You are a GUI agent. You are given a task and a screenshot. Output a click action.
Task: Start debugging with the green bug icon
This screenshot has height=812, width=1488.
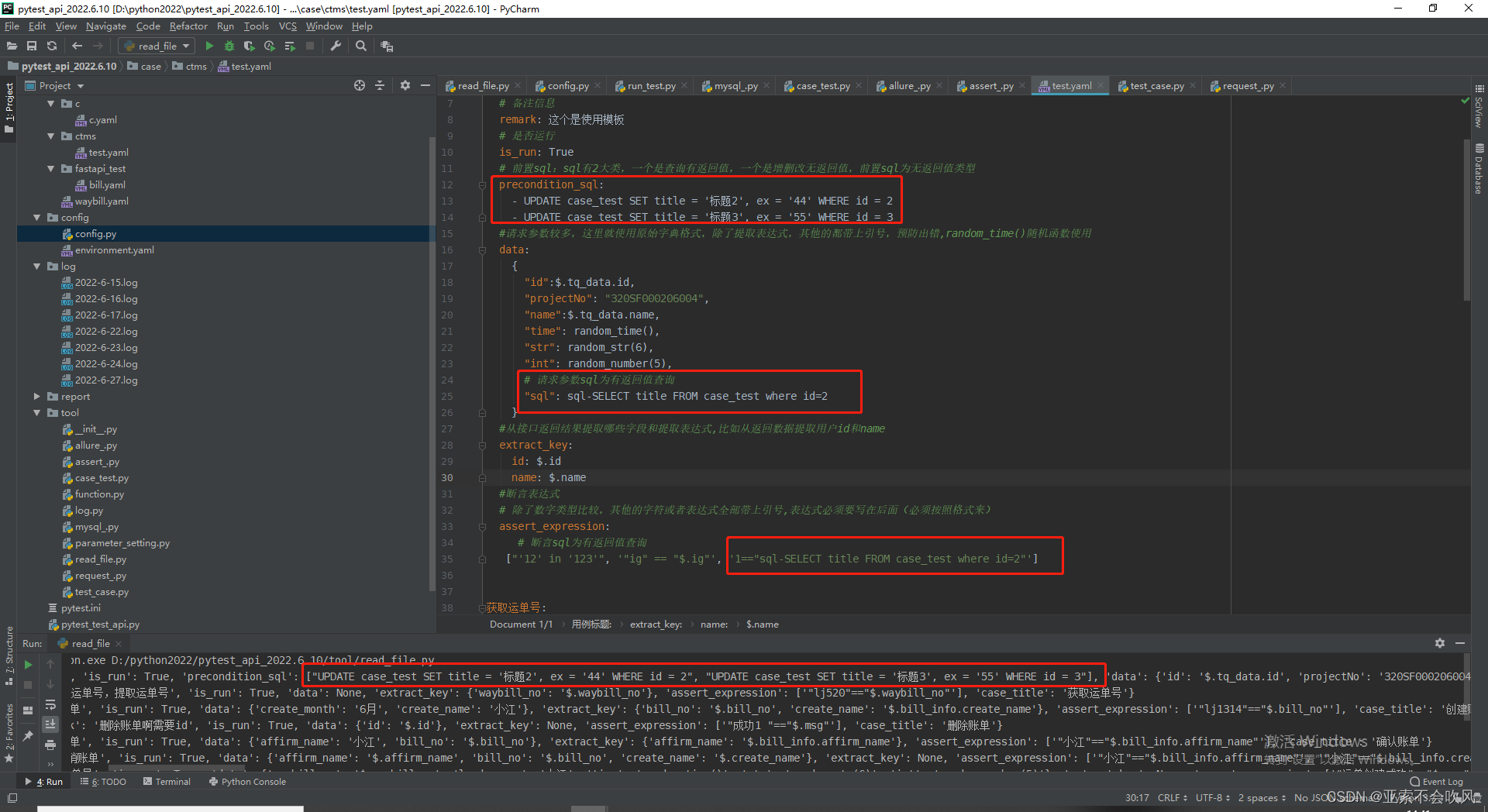pyautogui.click(x=229, y=46)
